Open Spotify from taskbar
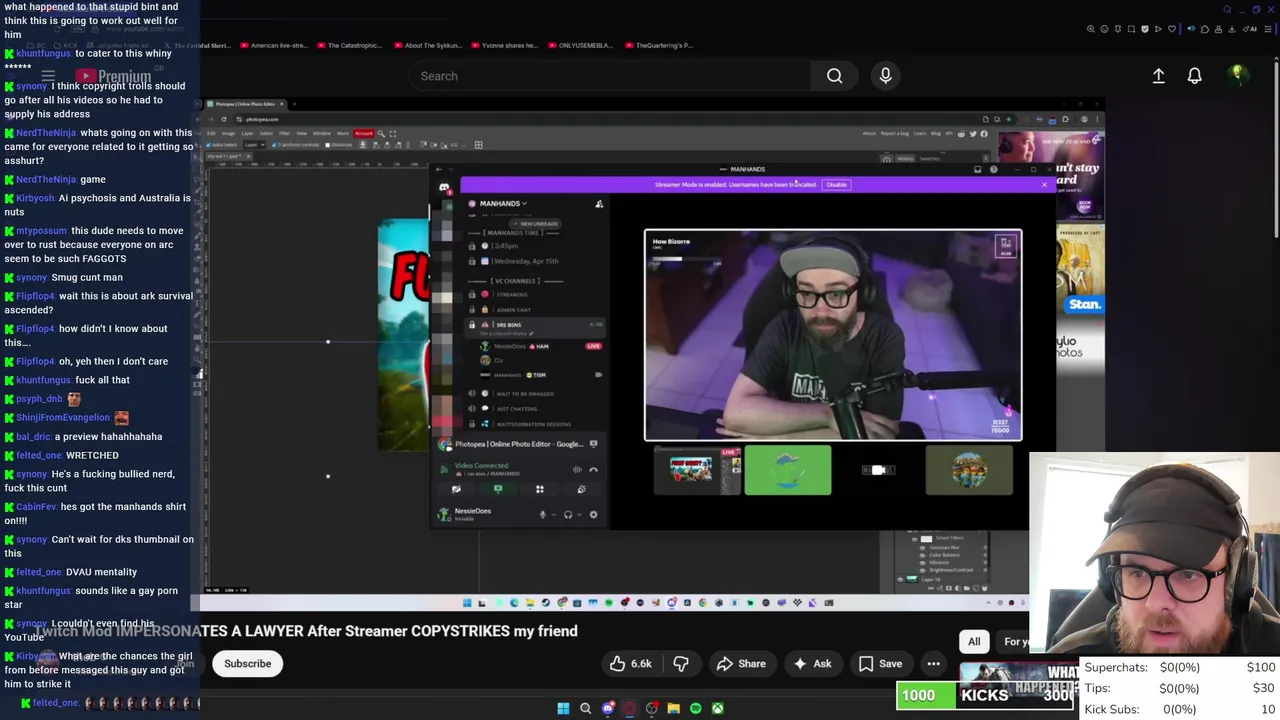This screenshot has width=1280, height=720. click(x=695, y=708)
